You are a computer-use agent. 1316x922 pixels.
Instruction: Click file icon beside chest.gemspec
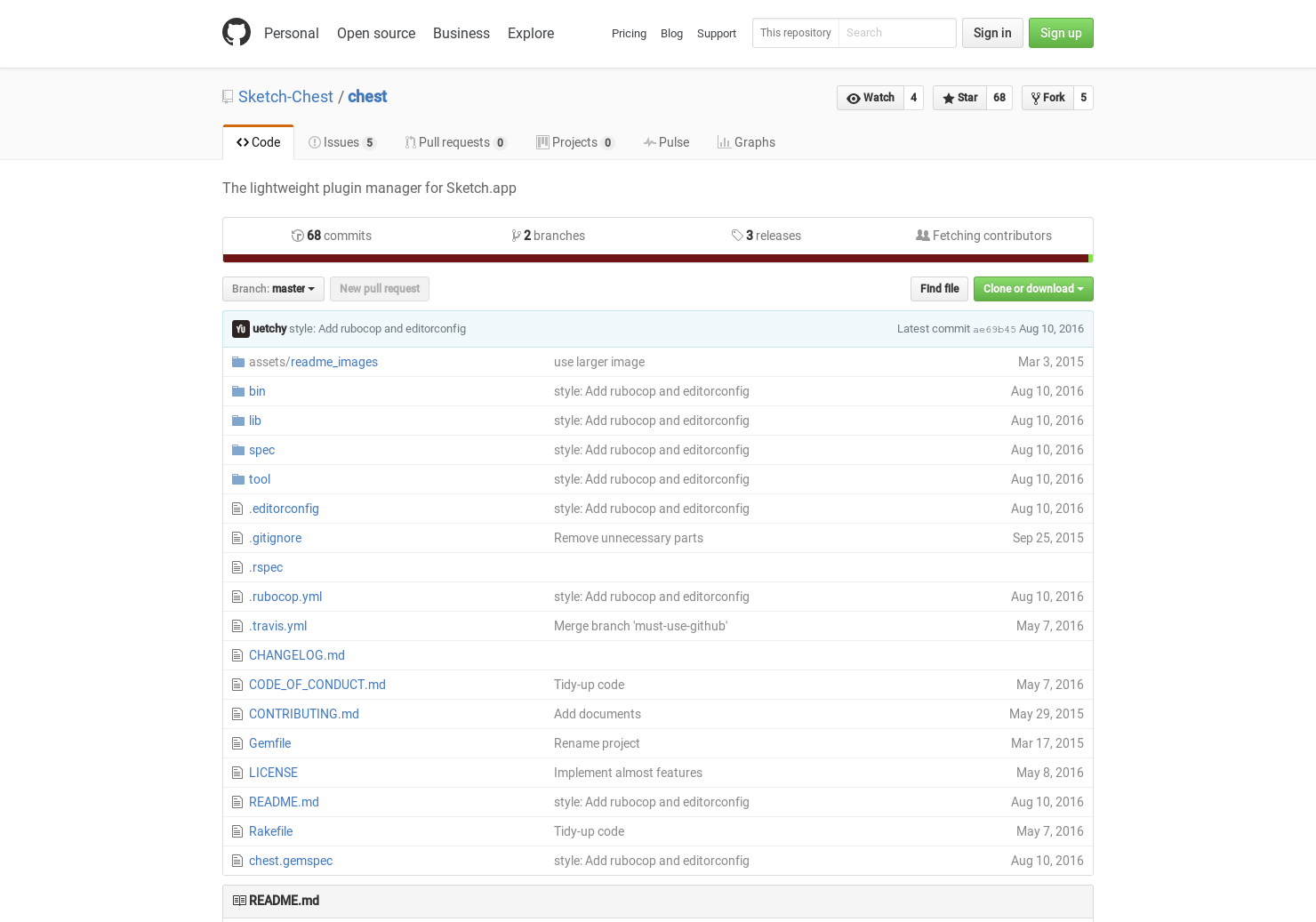237,861
